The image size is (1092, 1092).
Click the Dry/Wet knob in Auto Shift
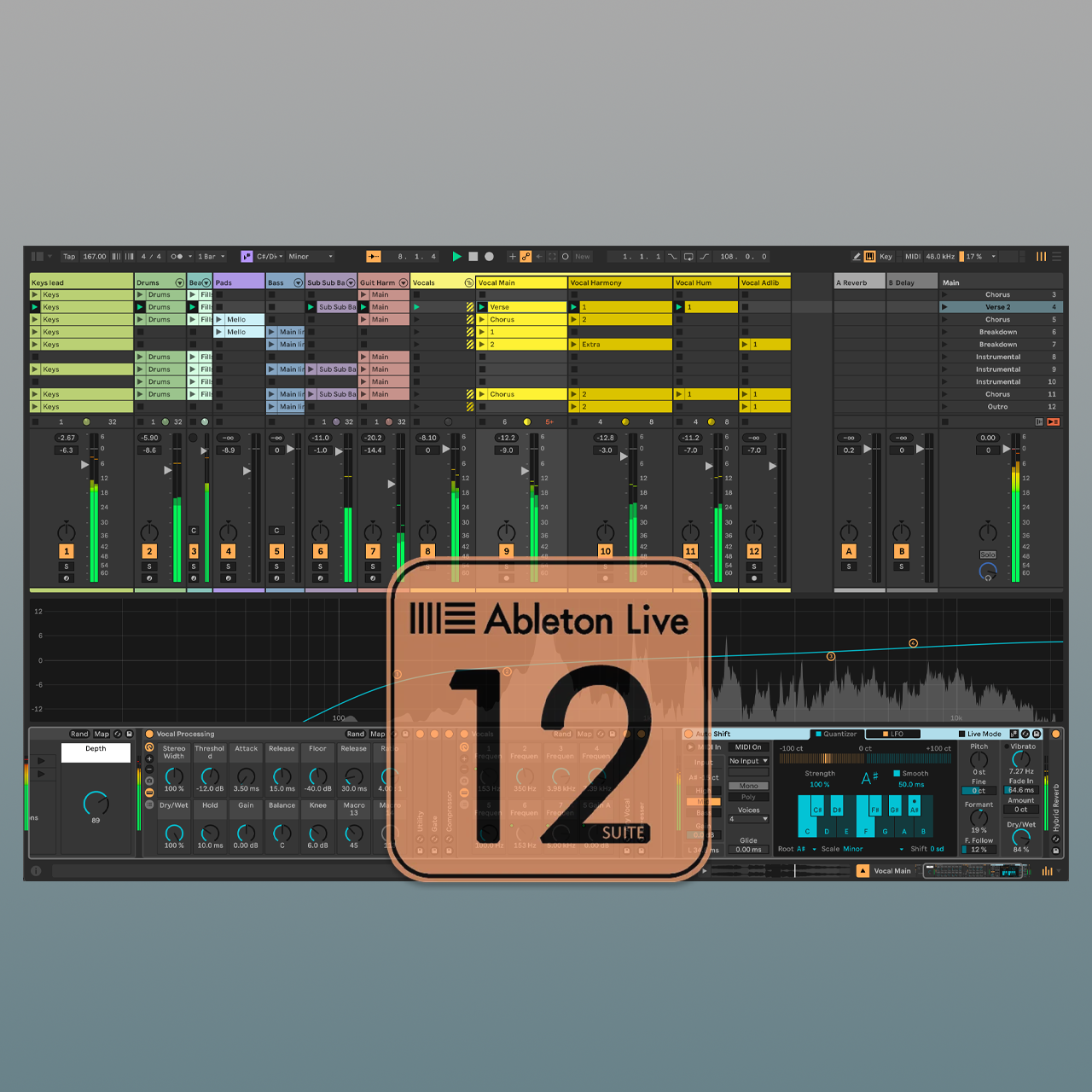point(1021,837)
